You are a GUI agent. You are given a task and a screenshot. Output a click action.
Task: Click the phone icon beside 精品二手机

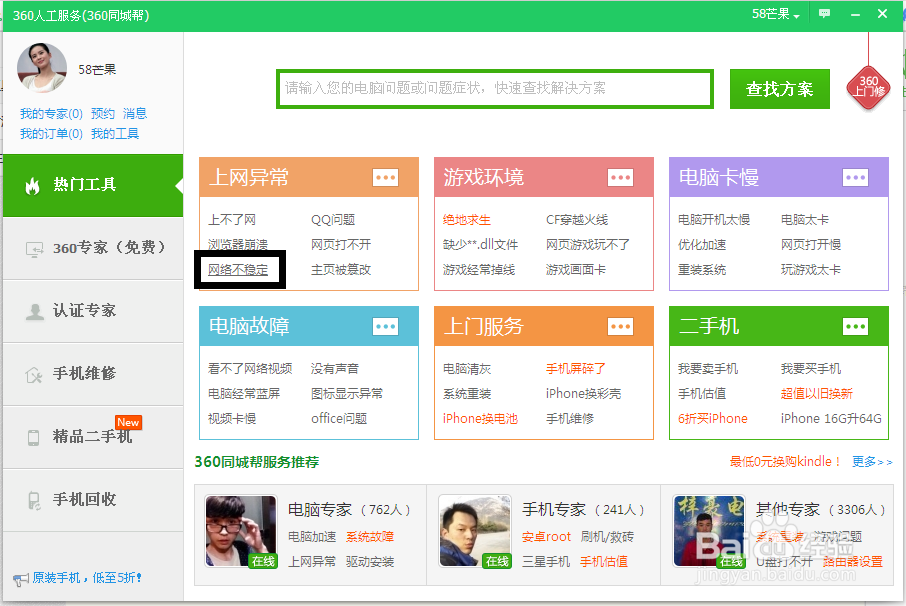pos(34,437)
